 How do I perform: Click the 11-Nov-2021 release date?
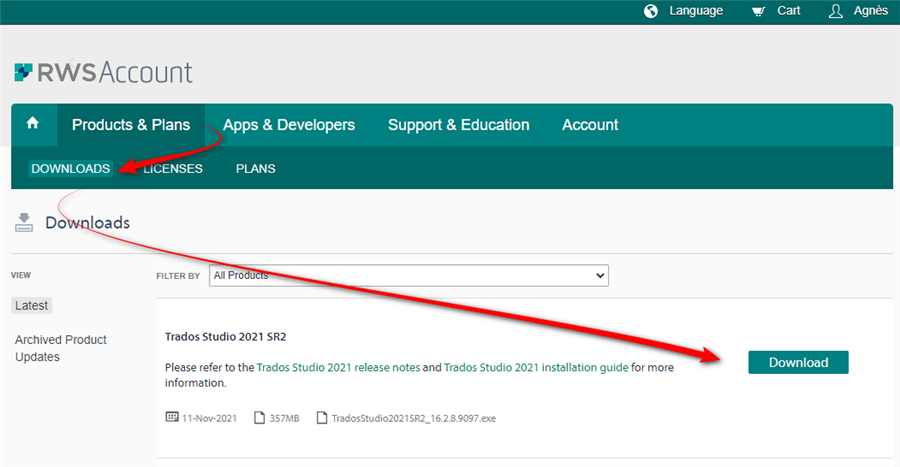coord(209,418)
